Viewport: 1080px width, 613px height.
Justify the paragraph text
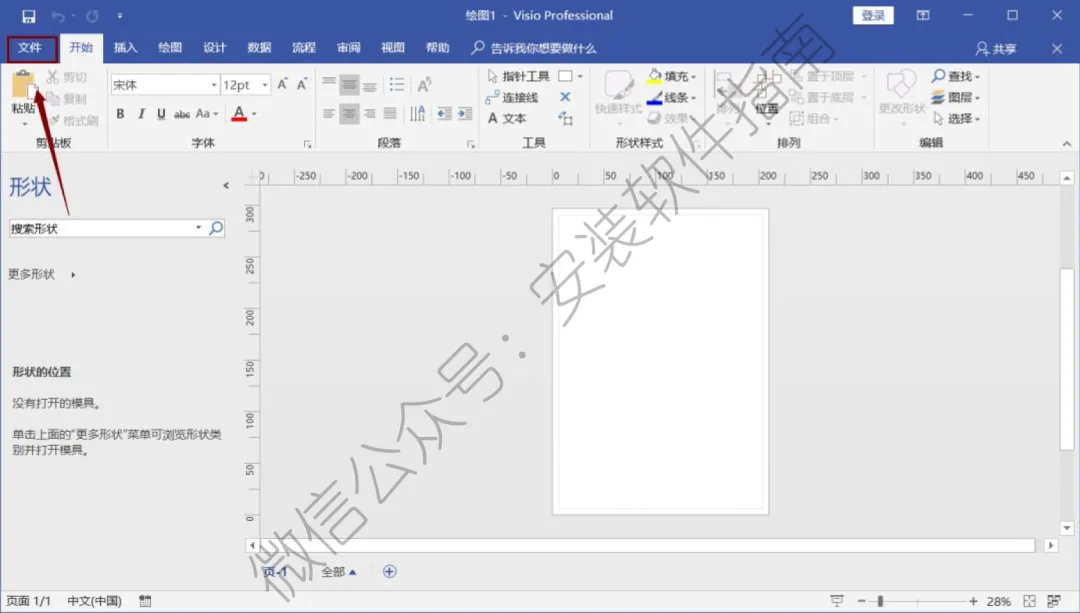[390, 114]
